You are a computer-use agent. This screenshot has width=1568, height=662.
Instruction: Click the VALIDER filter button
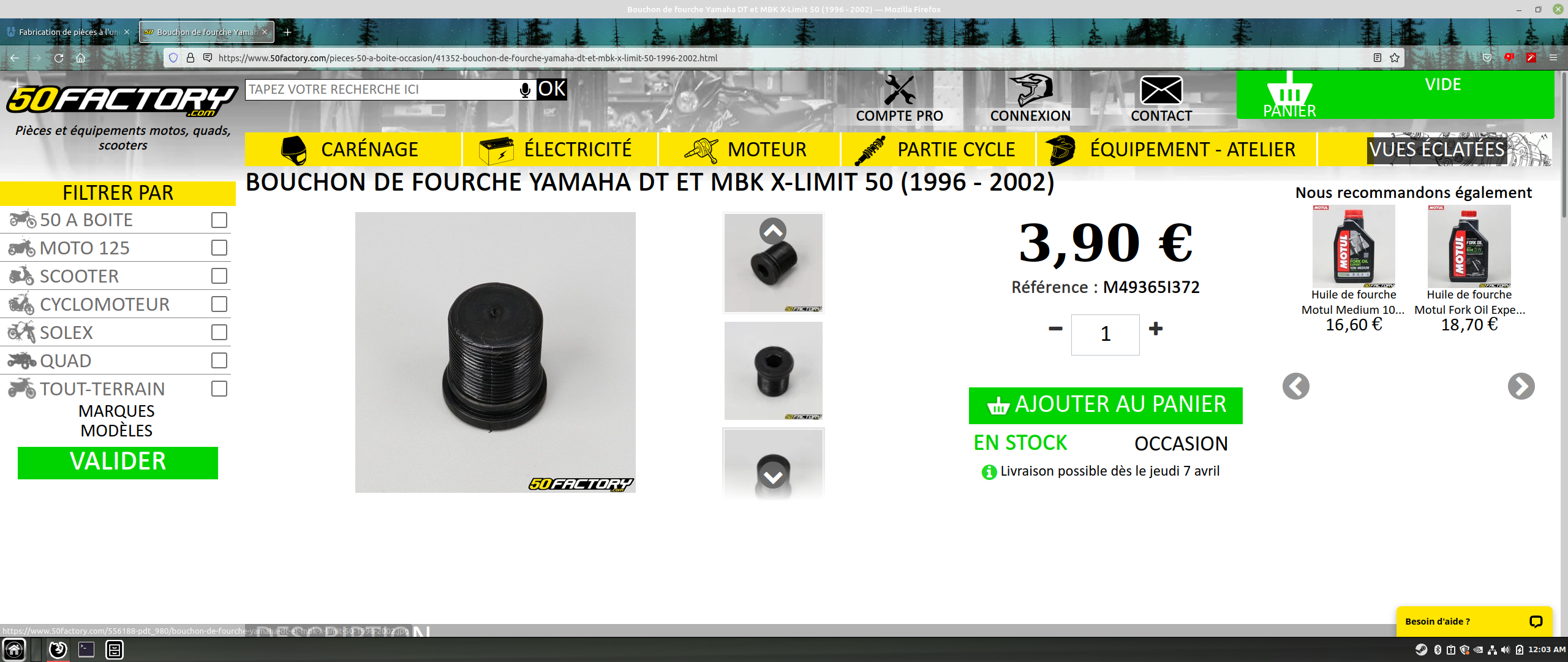pos(118,463)
